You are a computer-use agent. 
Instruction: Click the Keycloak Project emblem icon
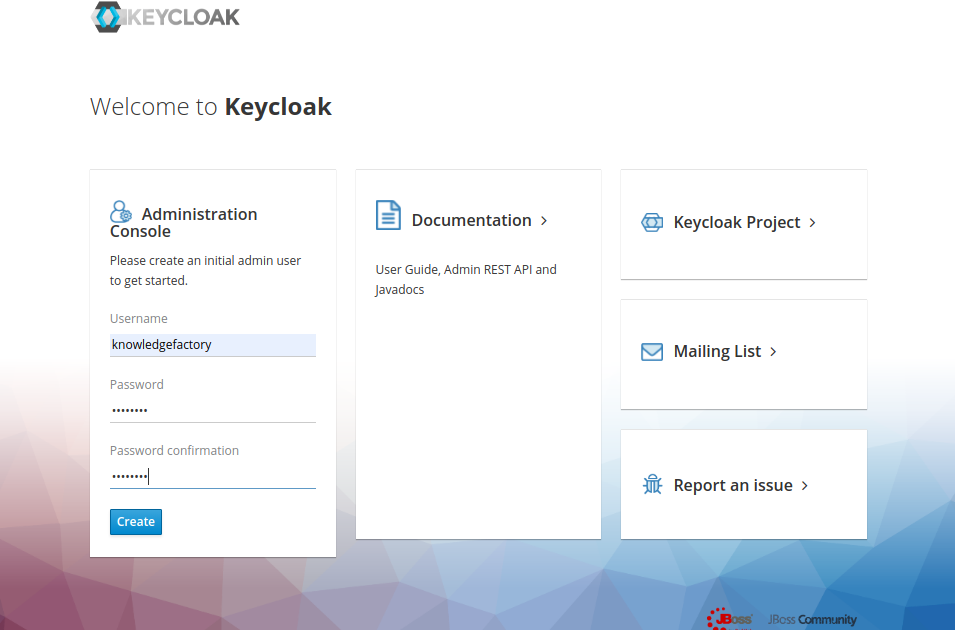(x=652, y=222)
